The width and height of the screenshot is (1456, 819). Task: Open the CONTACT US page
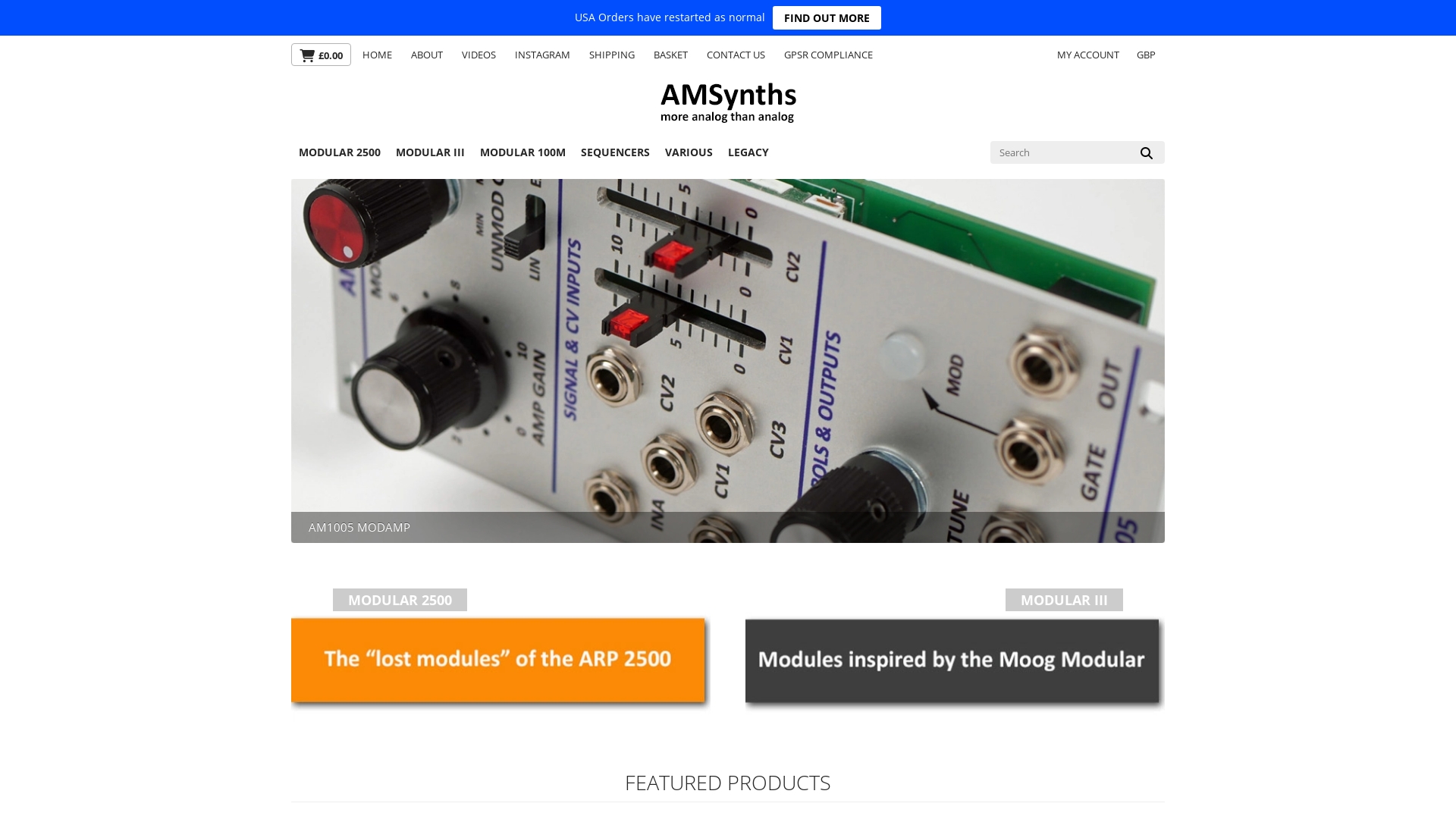tap(736, 55)
